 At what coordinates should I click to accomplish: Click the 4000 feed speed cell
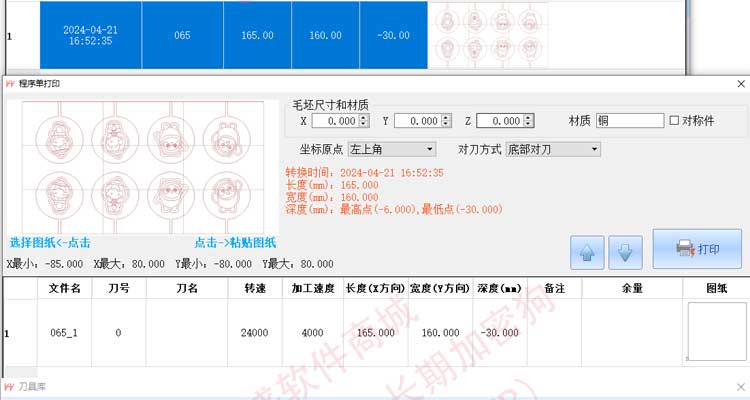click(x=313, y=333)
